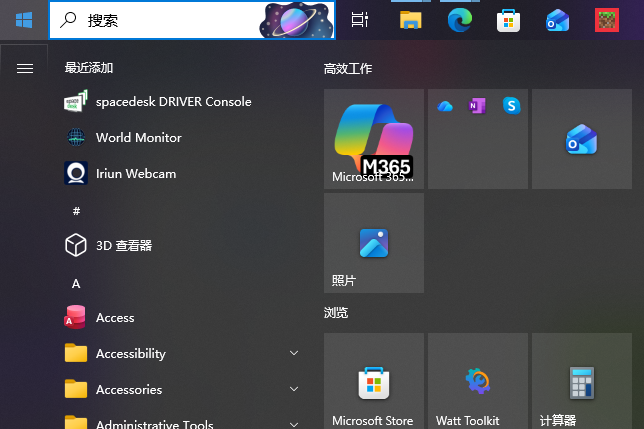The width and height of the screenshot is (644, 429).
Task: Launch World Monitor from recently added
Action: (x=138, y=138)
